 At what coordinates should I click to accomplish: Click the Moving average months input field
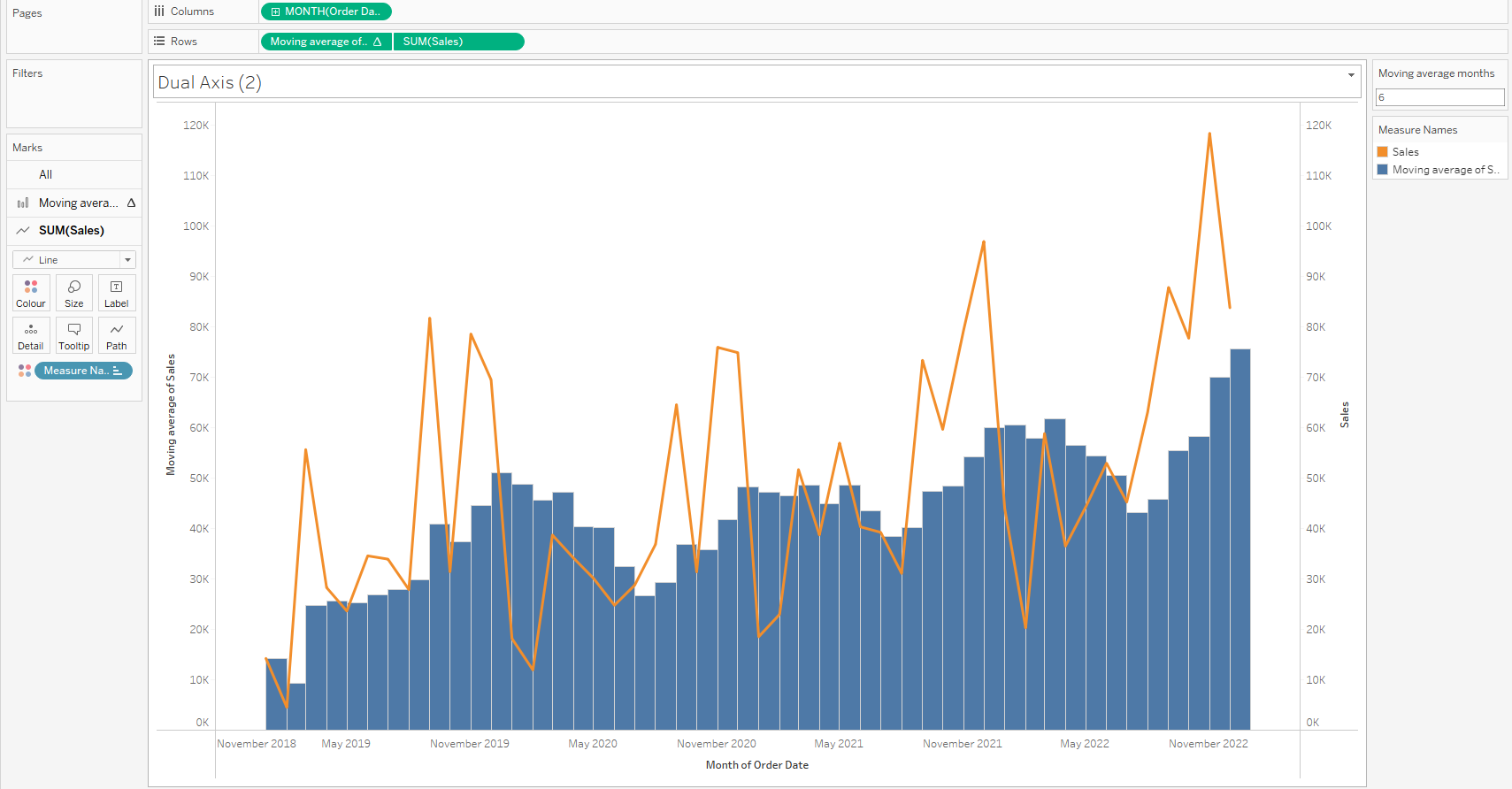(1440, 97)
